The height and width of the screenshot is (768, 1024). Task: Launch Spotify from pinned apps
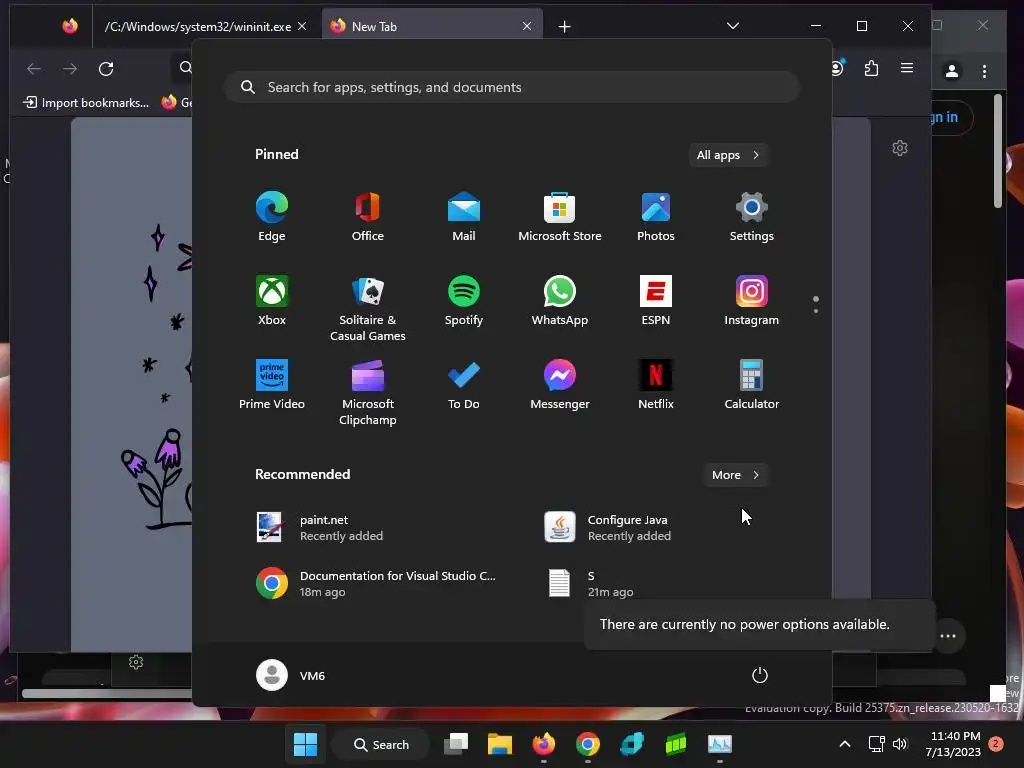[464, 301]
